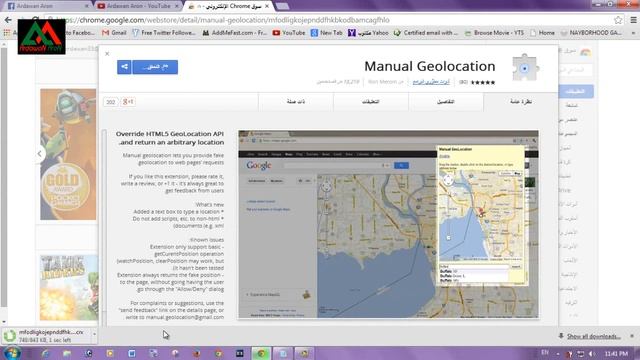640x360 pixels.
Task: Select the Details tab in the dialog
Action: (446, 102)
